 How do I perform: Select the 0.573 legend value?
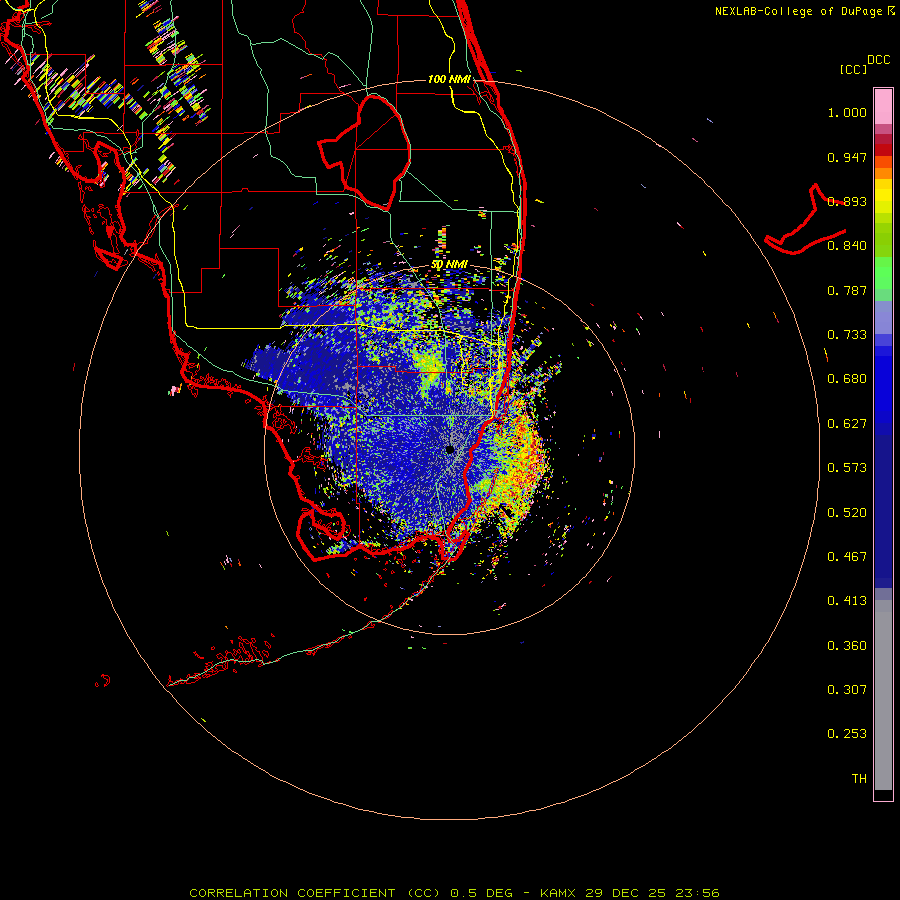[x=847, y=468]
